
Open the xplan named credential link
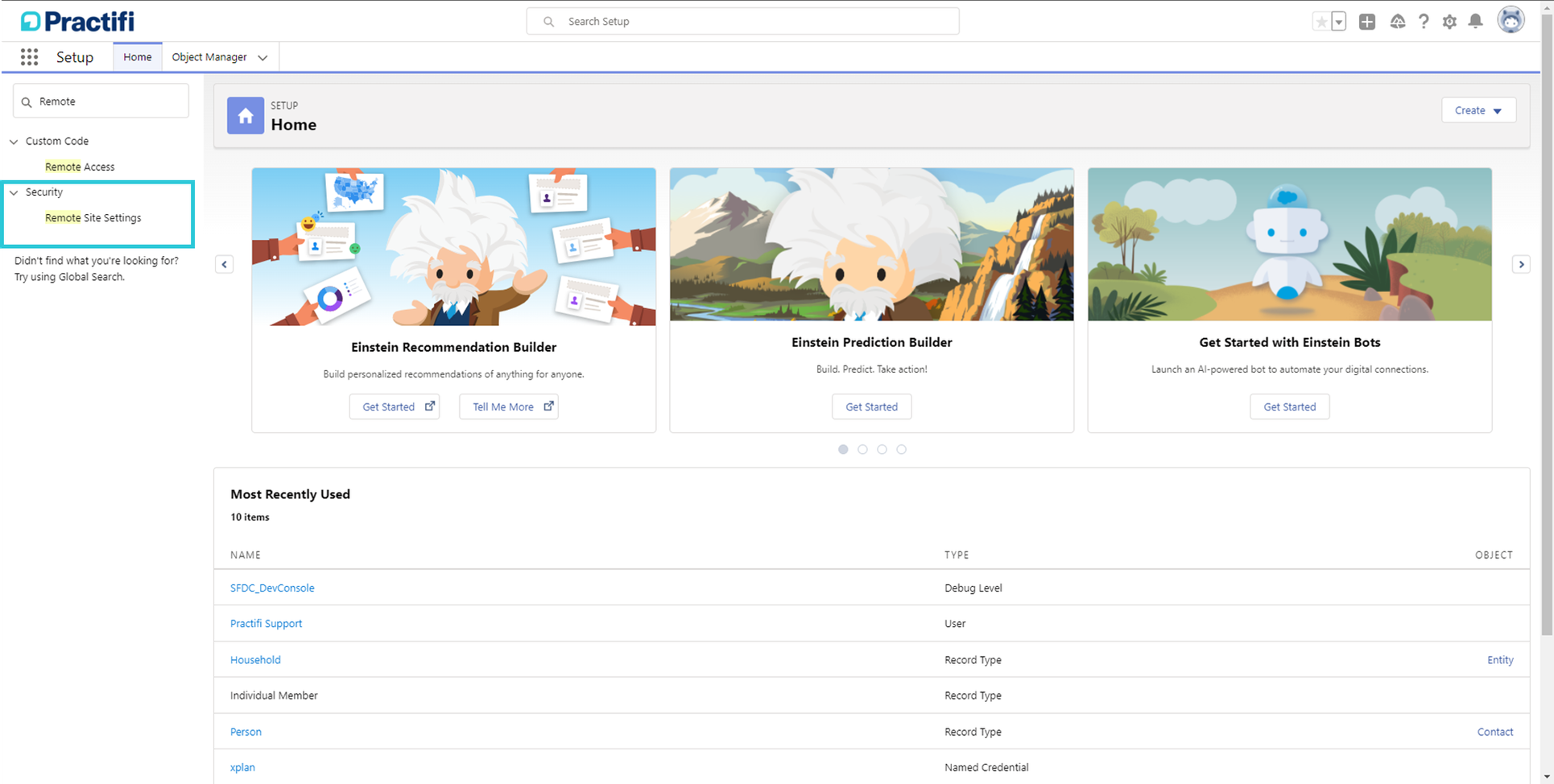pos(242,767)
